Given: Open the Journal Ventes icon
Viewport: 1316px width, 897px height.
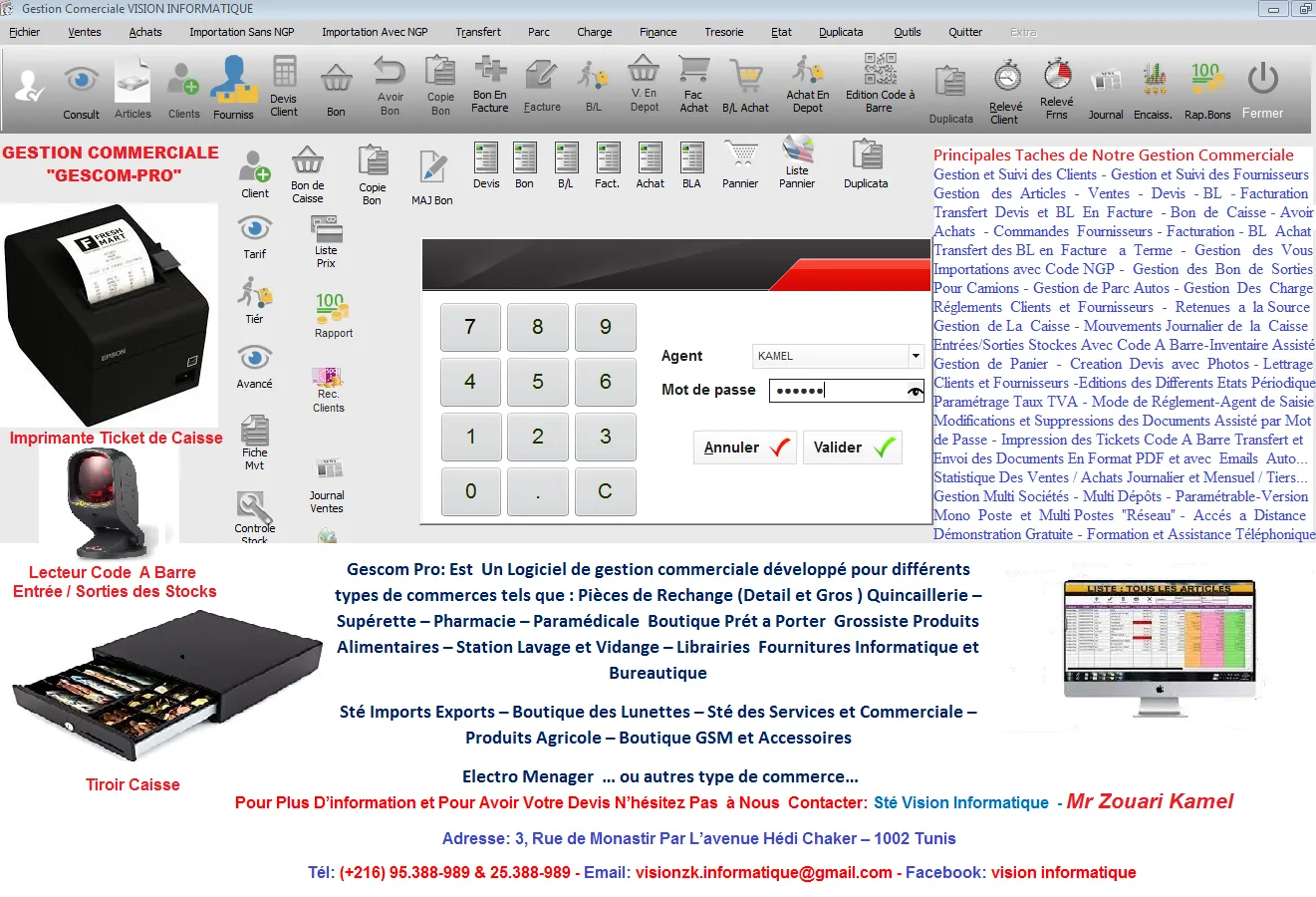Looking at the screenshot, I should point(327,484).
